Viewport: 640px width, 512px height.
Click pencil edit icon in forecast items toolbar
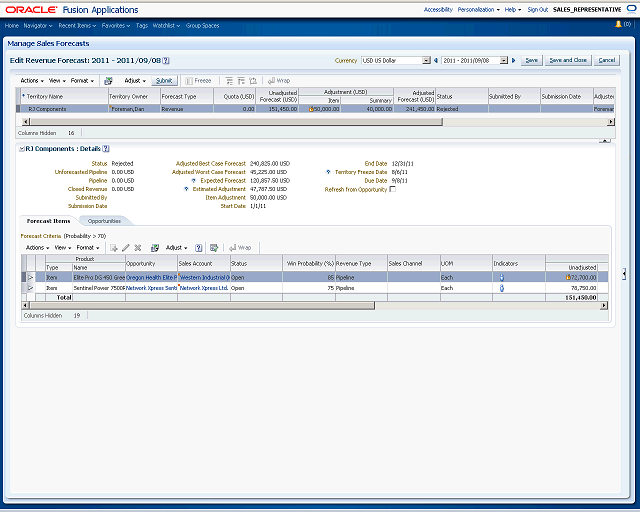[x=126, y=248]
